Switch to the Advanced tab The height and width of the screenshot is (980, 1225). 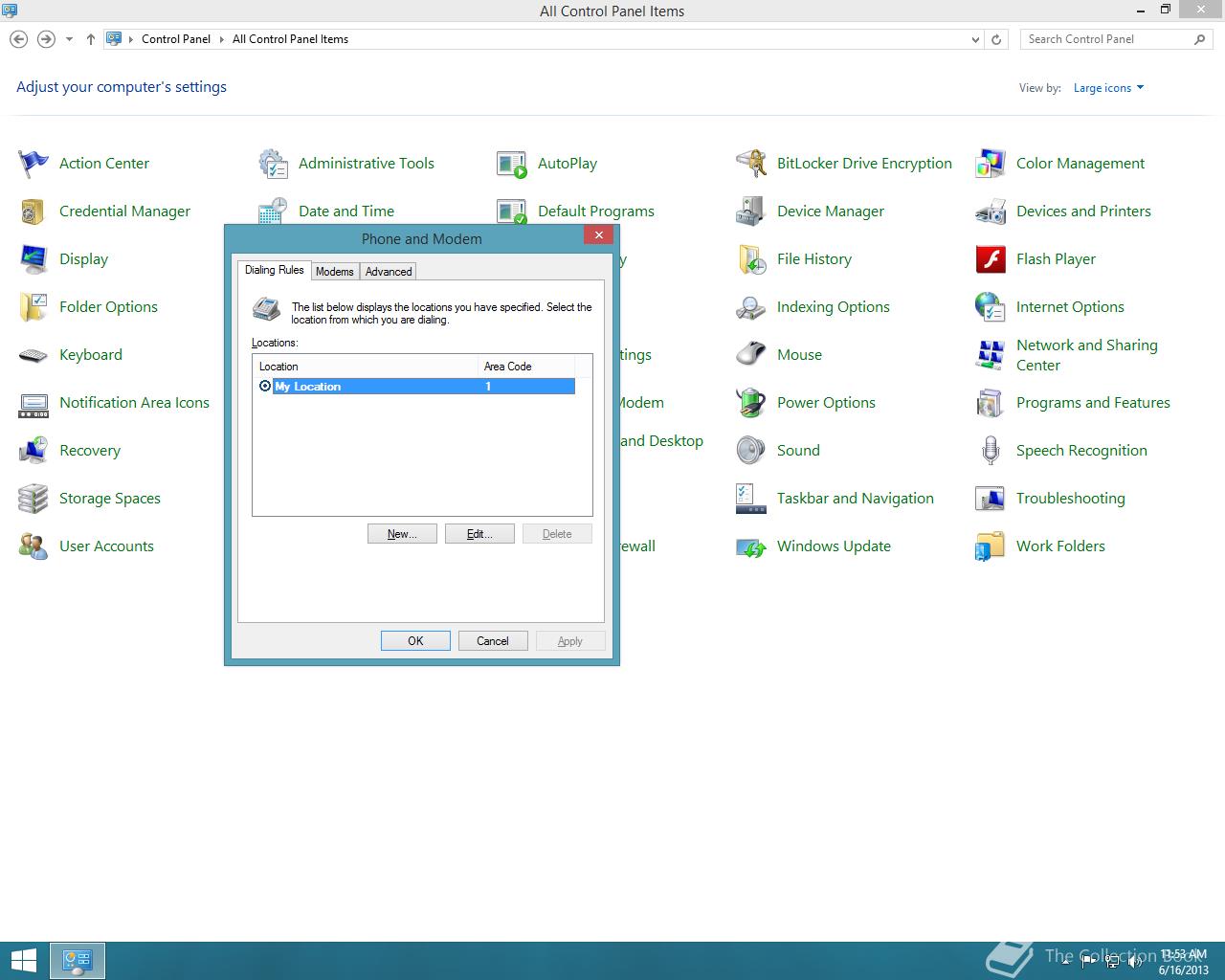(389, 272)
